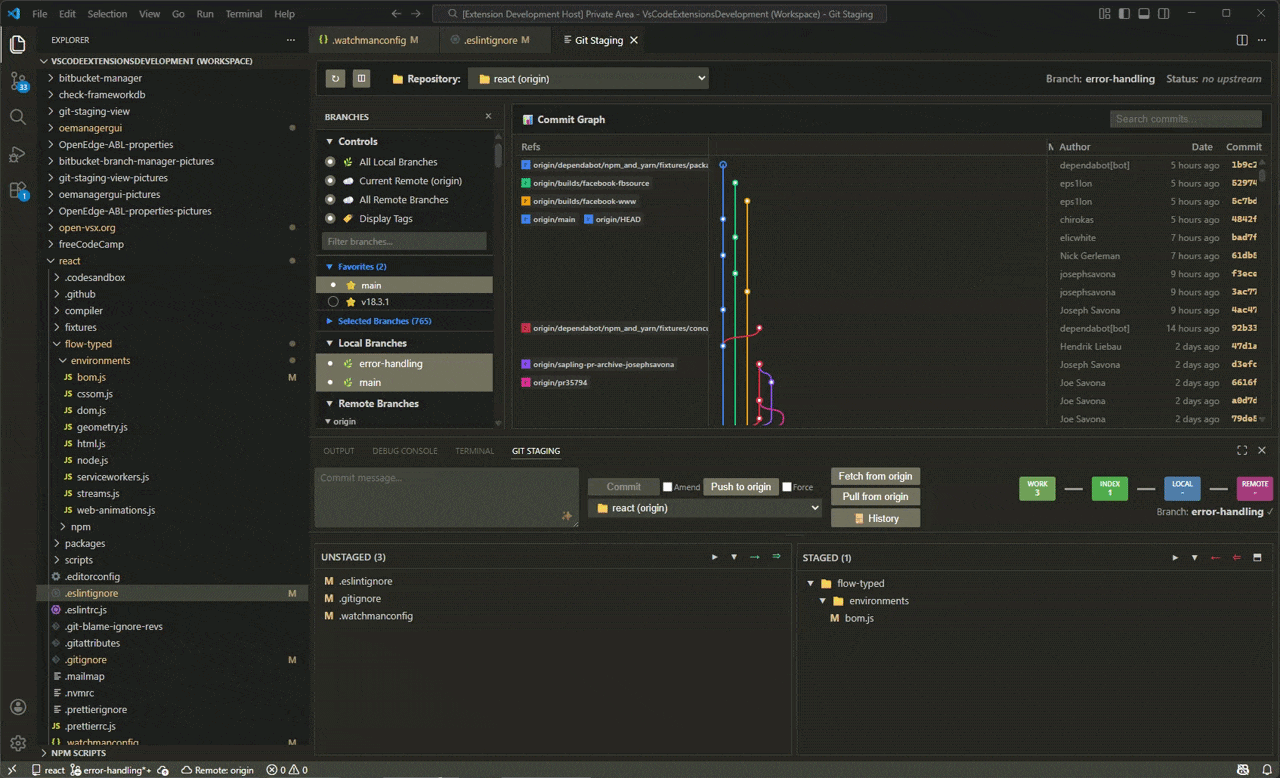Open the react (origin) dropdown beside commit
The height and width of the screenshot is (778, 1280).
(x=705, y=508)
